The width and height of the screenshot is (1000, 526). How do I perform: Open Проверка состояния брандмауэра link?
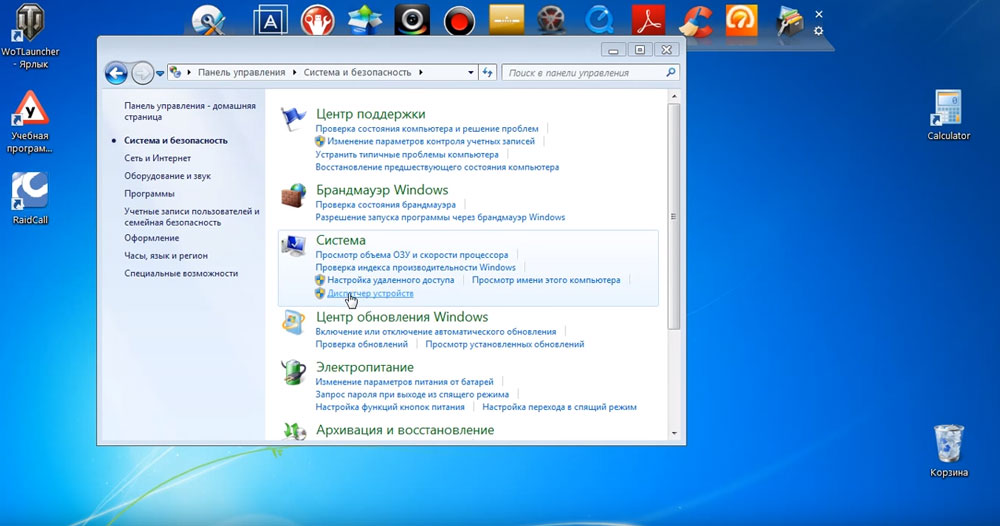click(385, 205)
